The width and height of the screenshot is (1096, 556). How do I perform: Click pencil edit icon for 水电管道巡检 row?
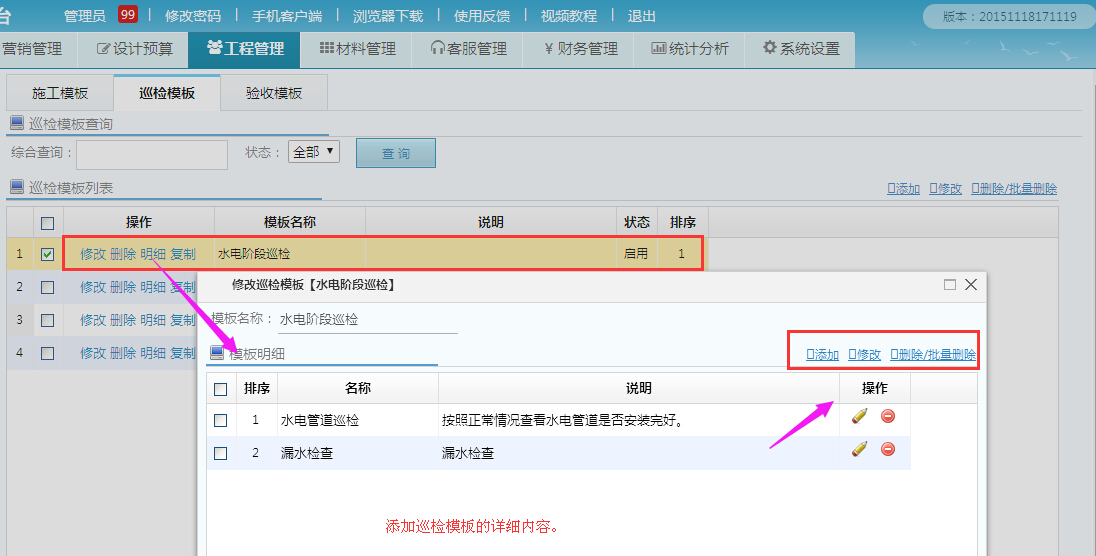click(859, 417)
